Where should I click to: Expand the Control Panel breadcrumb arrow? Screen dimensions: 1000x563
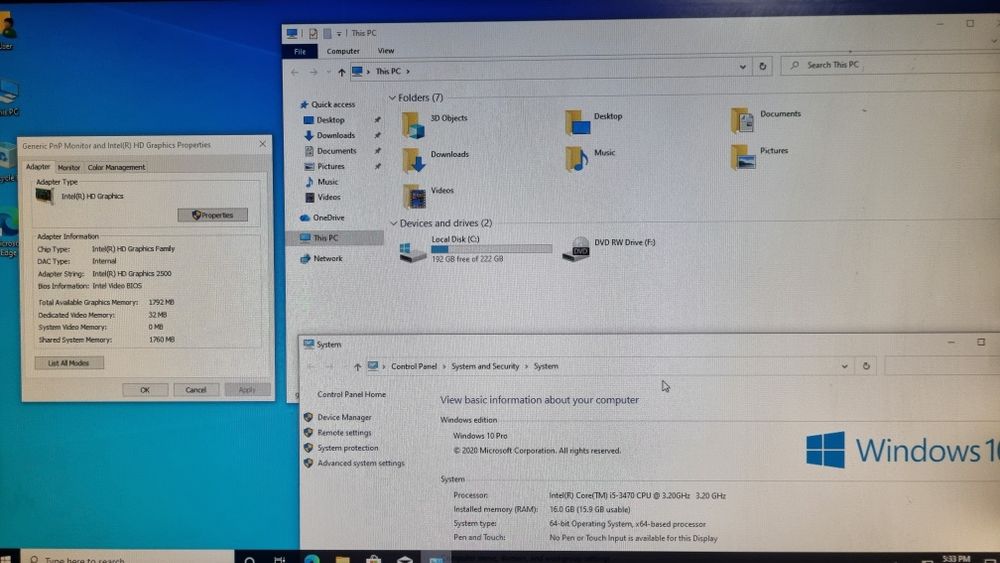[445, 367]
